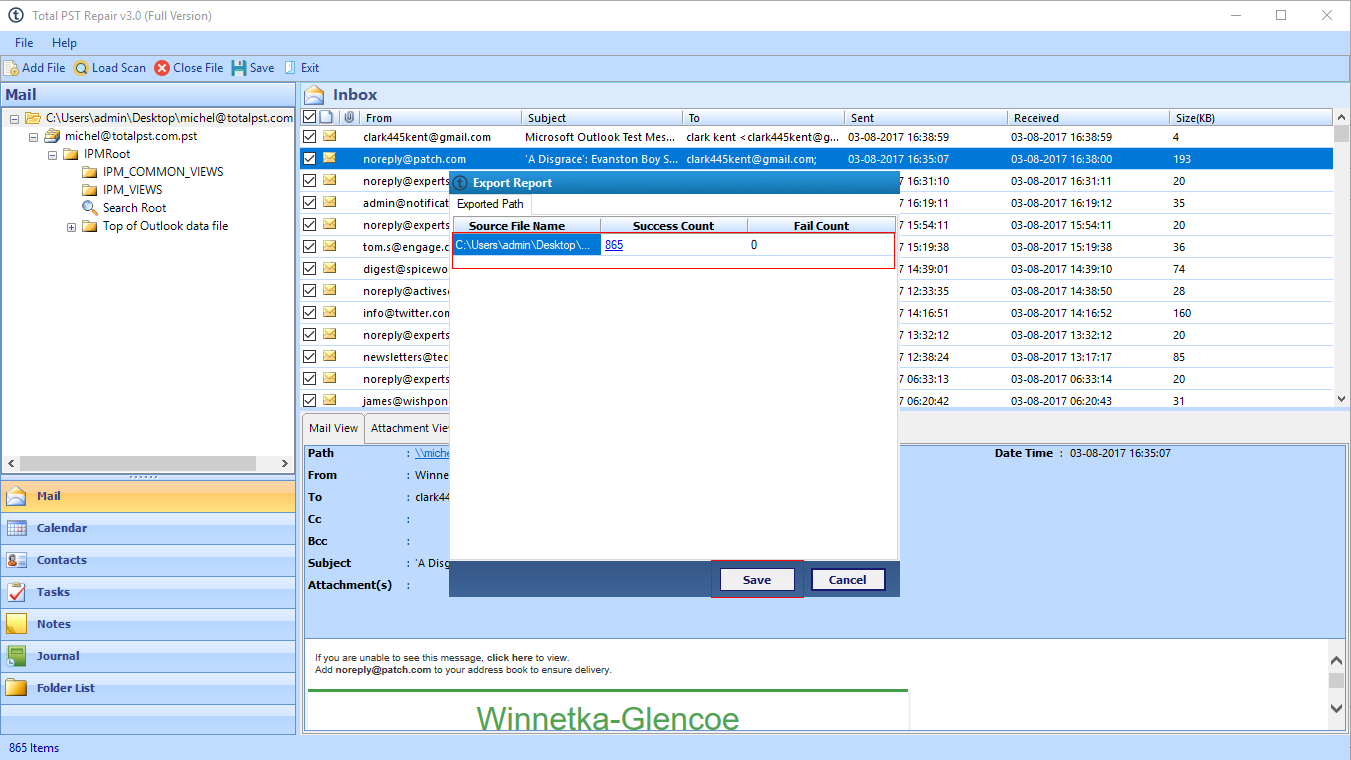Click the Tasks icon in navigation pane
Screen dimensions: 1351x760
(x=16, y=592)
